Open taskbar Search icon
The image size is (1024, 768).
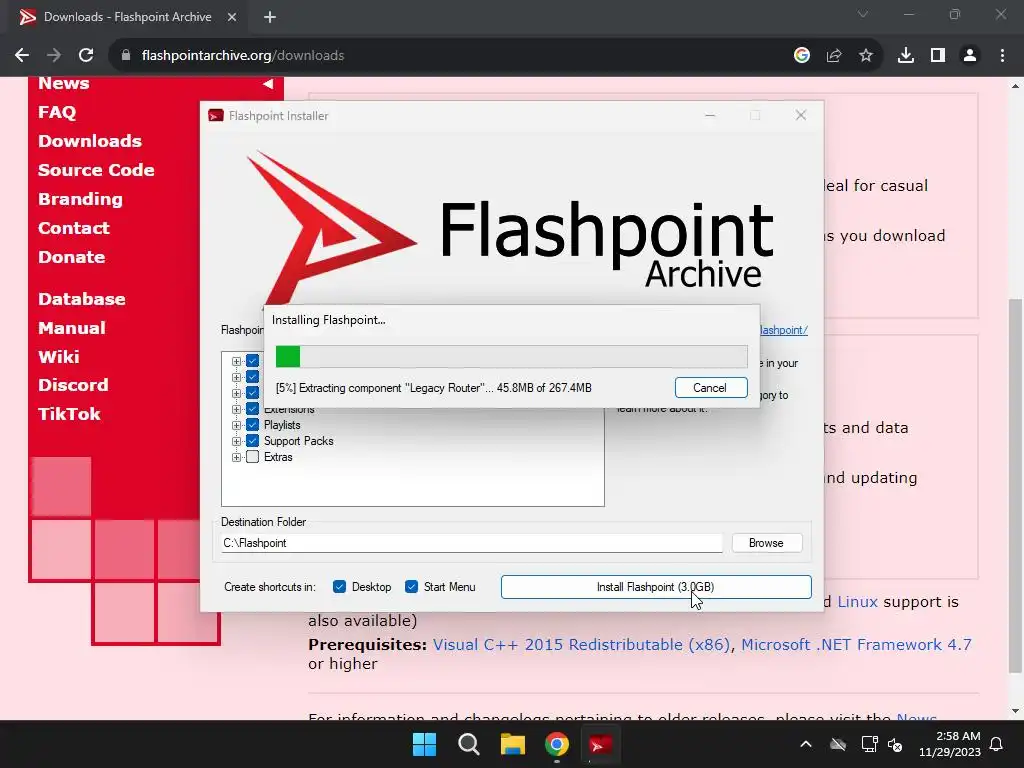coord(468,744)
